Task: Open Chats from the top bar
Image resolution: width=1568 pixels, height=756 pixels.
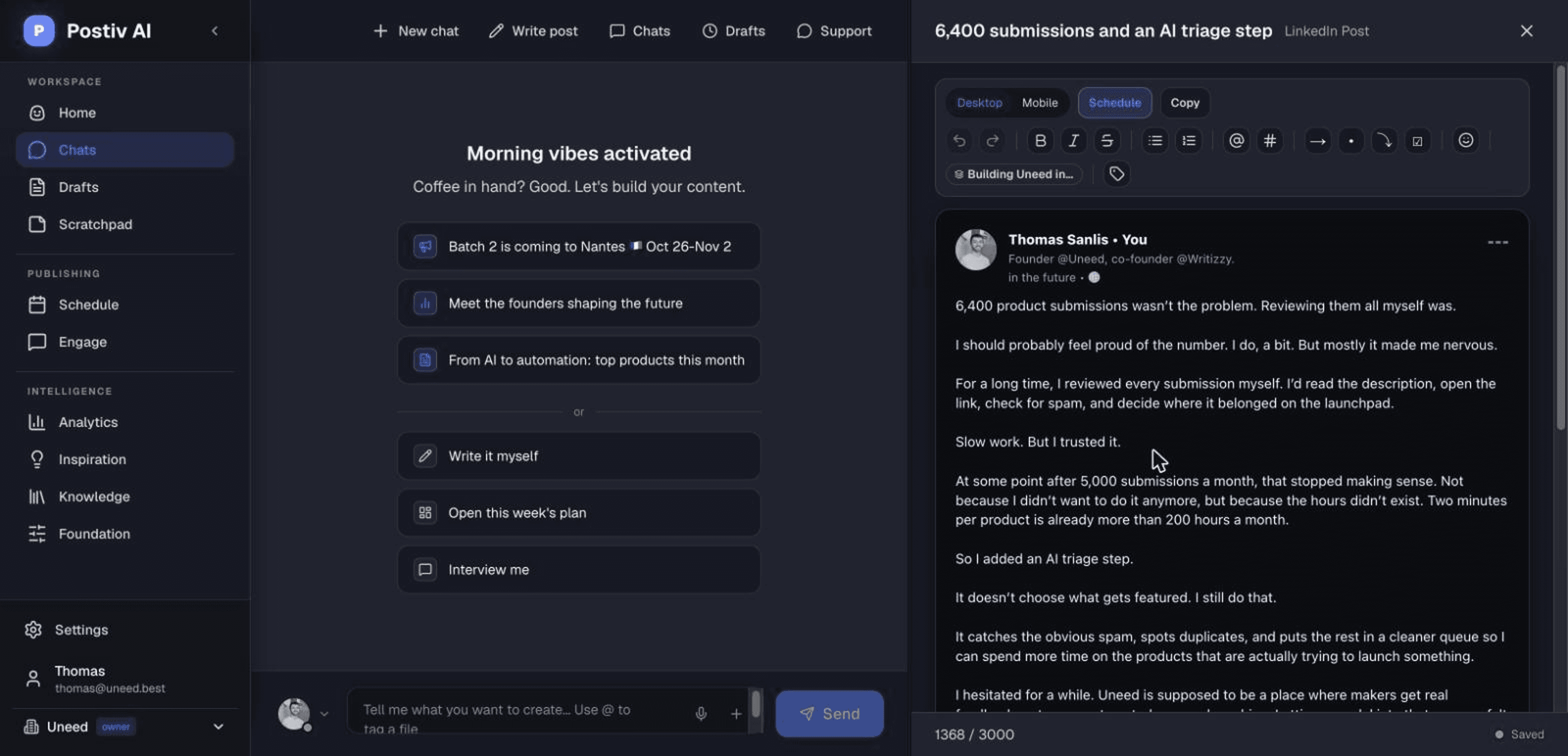Action: tap(639, 30)
